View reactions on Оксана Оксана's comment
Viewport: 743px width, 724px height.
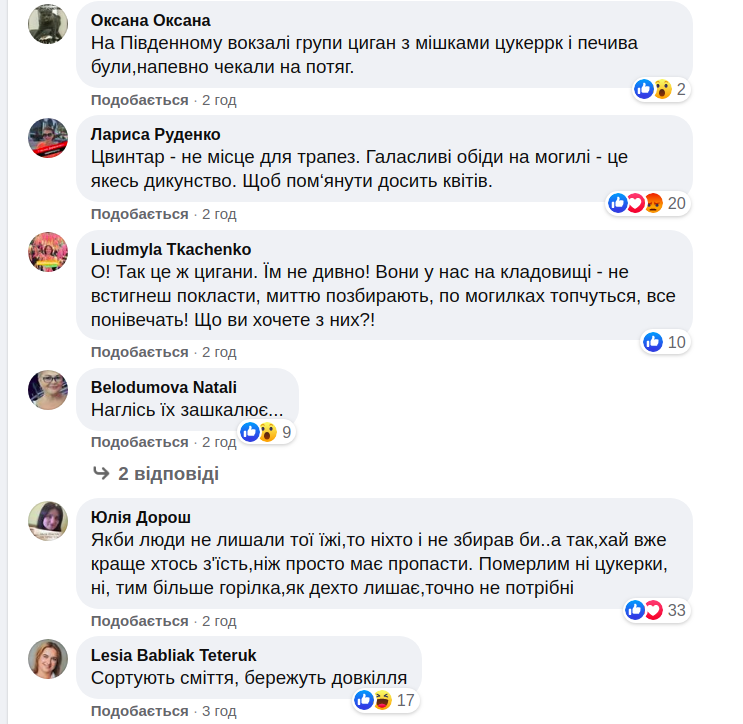click(x=660, y=89)
